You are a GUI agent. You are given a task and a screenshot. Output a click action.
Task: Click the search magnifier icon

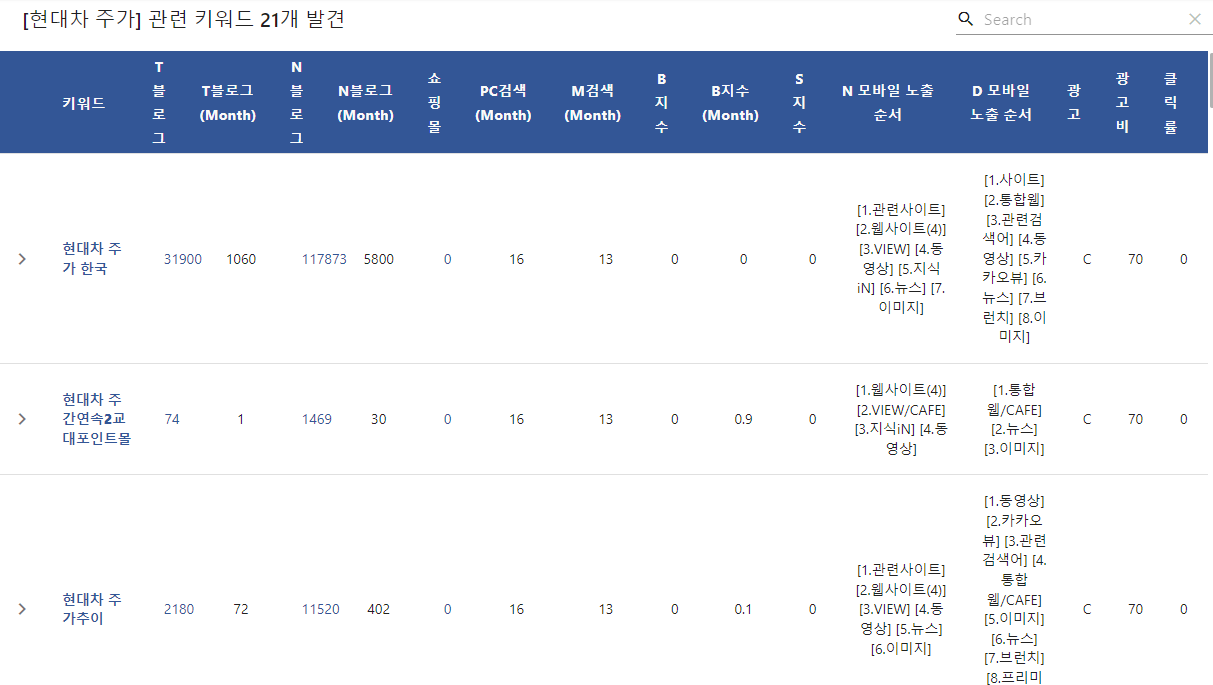965,19
